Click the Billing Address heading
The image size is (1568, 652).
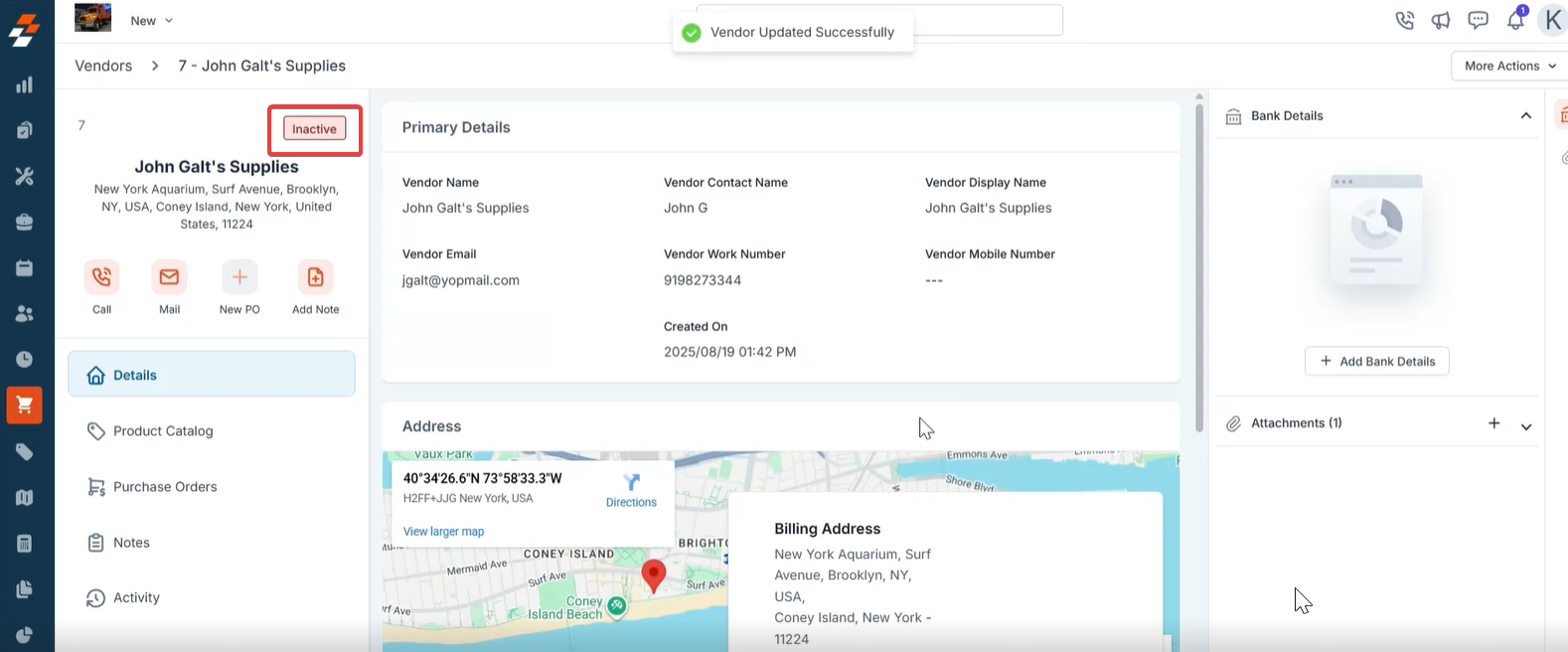(828, 529)
